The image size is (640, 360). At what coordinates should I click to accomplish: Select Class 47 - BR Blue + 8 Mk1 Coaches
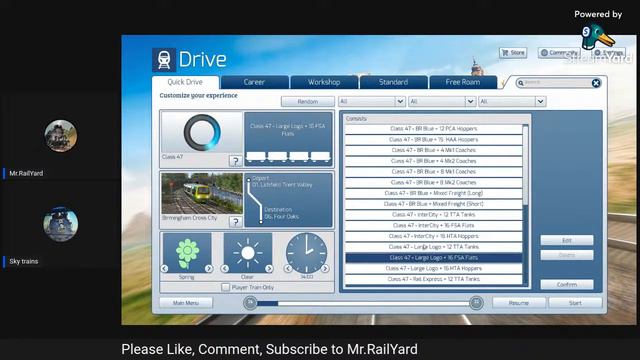point(433,172)
